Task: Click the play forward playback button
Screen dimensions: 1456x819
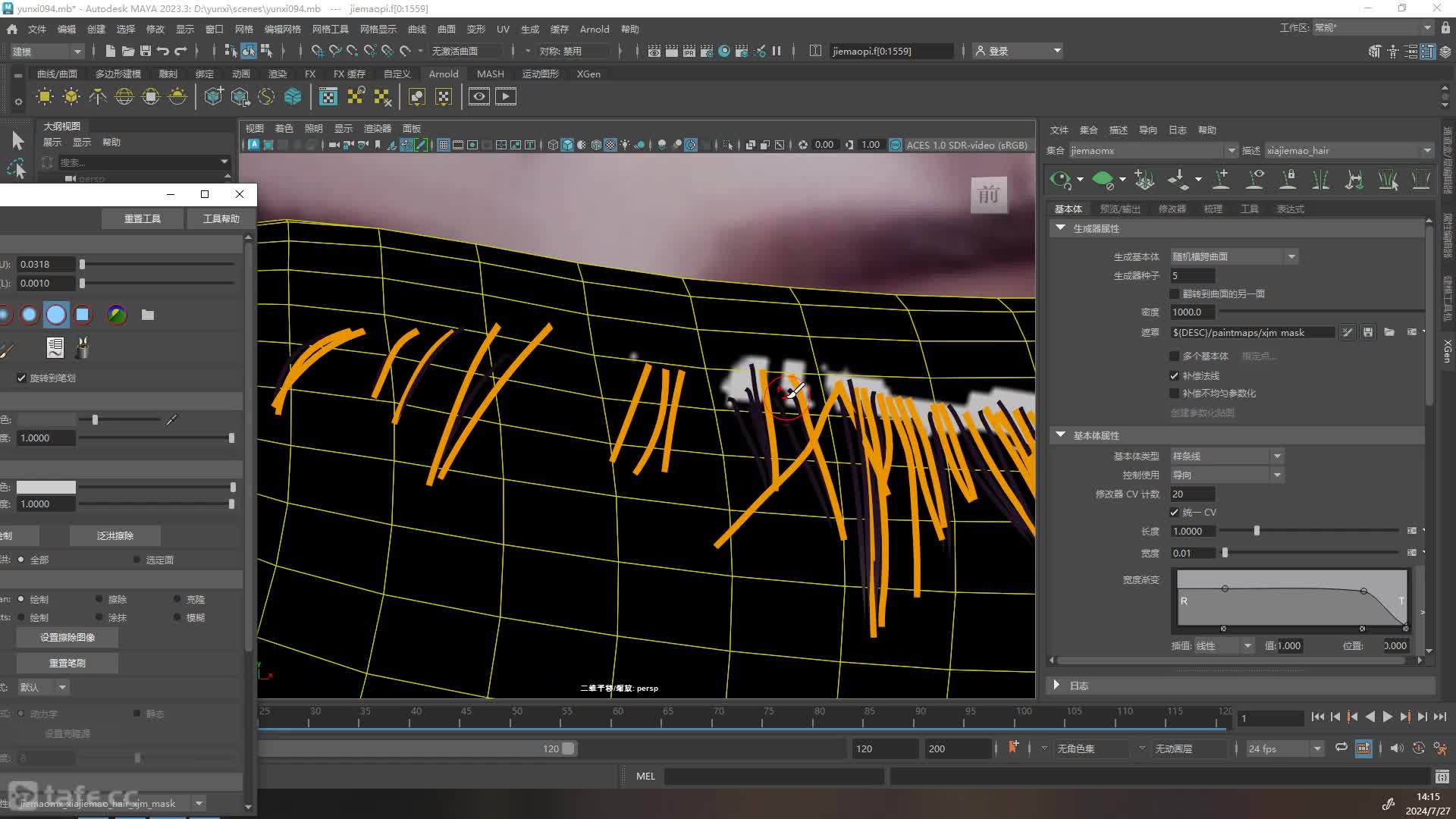Action: [1387, 717]
